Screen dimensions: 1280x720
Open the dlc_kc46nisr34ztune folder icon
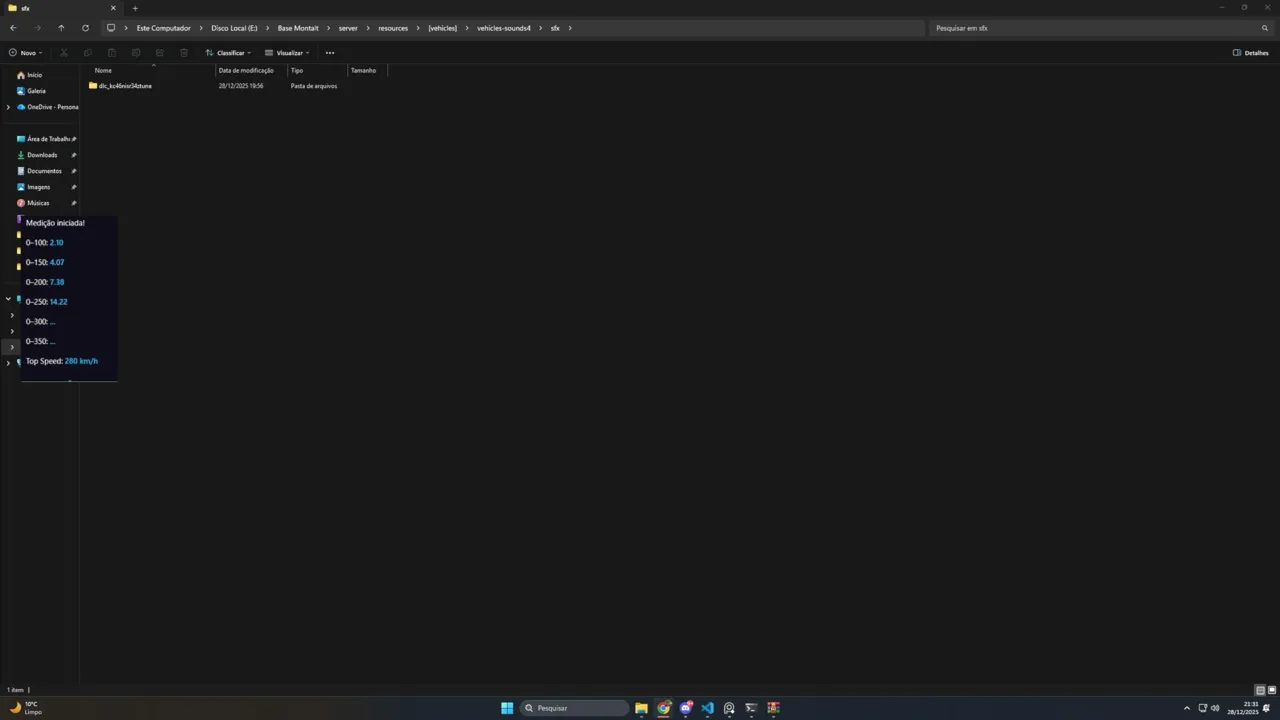coord(93,86)
